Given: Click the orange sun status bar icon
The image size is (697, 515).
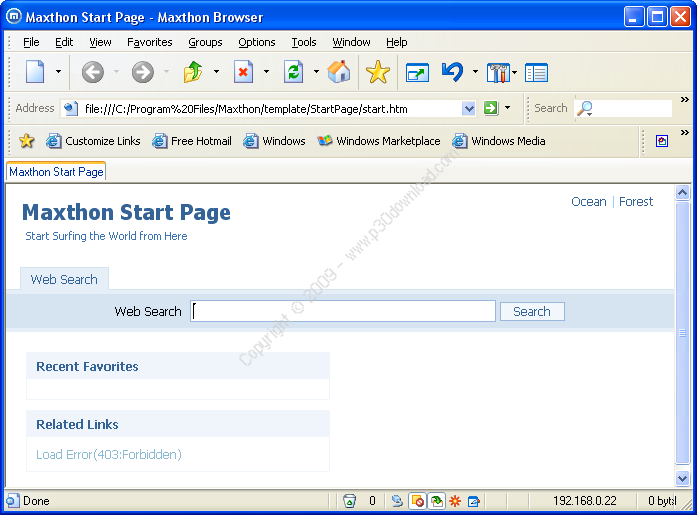Looking at the screenshot, I should click(x=455, y=501).
